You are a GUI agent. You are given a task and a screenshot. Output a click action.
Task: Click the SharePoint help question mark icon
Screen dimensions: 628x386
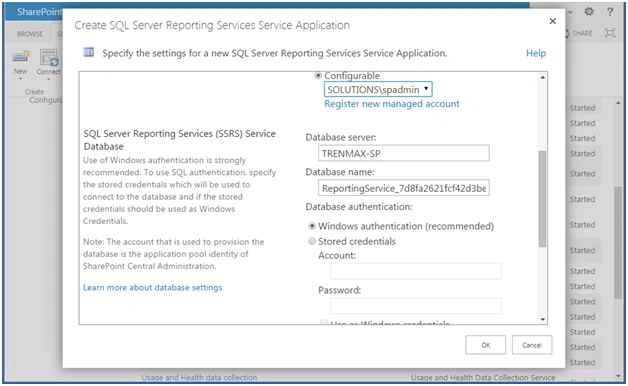[x=610, y=12]
